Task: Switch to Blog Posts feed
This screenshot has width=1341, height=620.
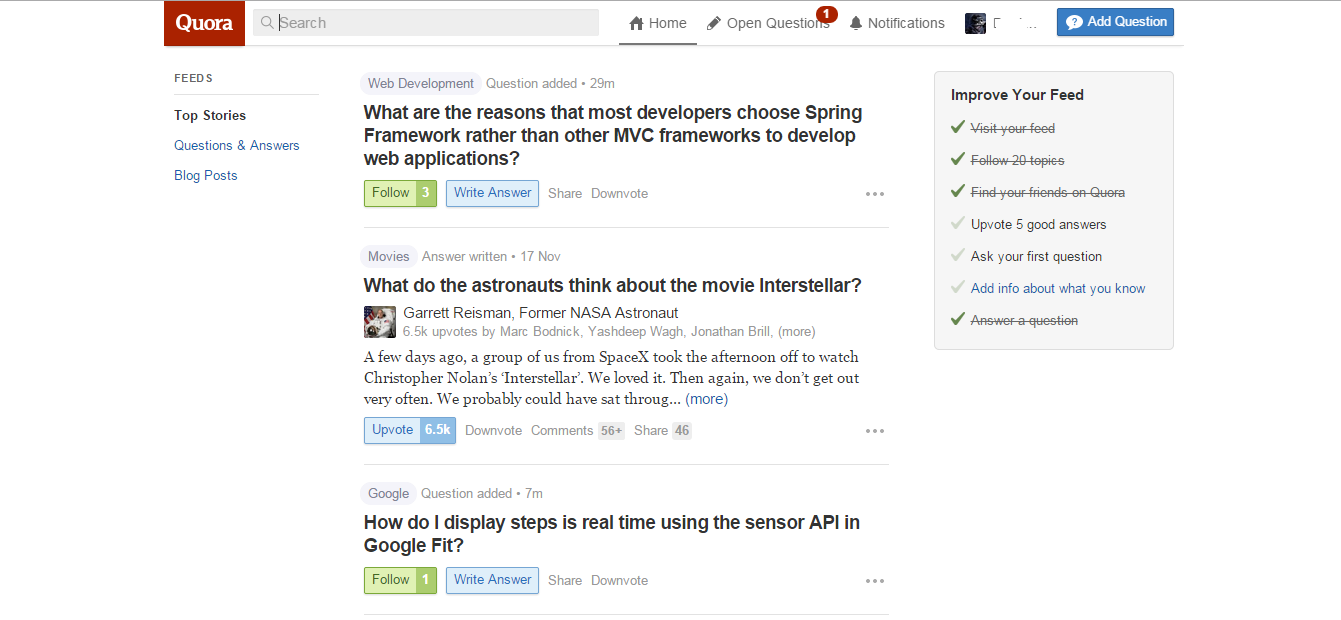Action: point(205,175)
